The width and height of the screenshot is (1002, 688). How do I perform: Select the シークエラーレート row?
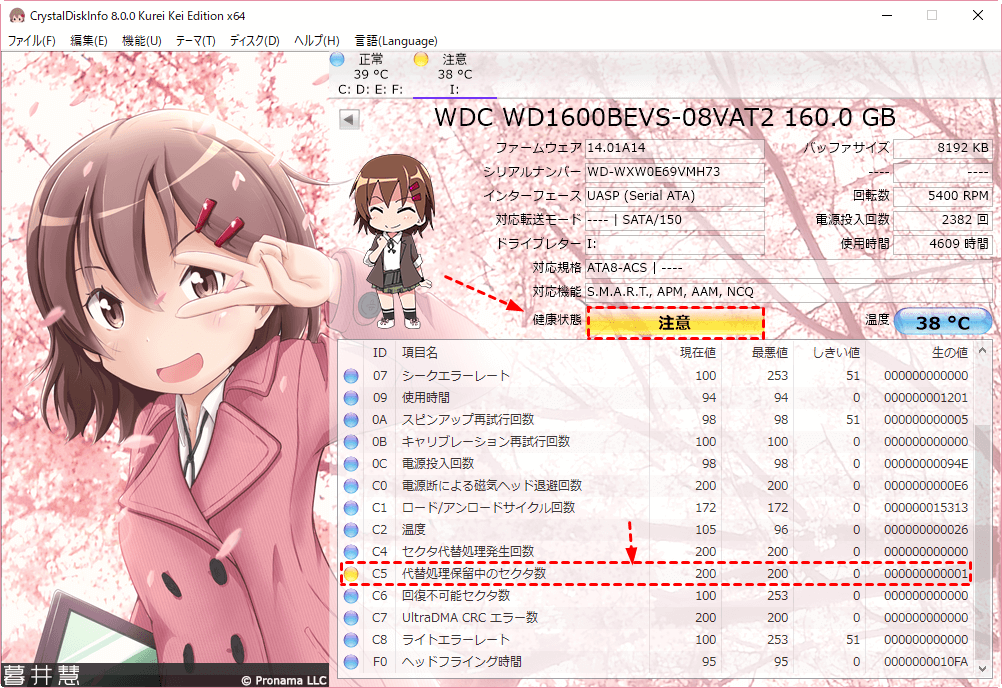tap(656, 376)
